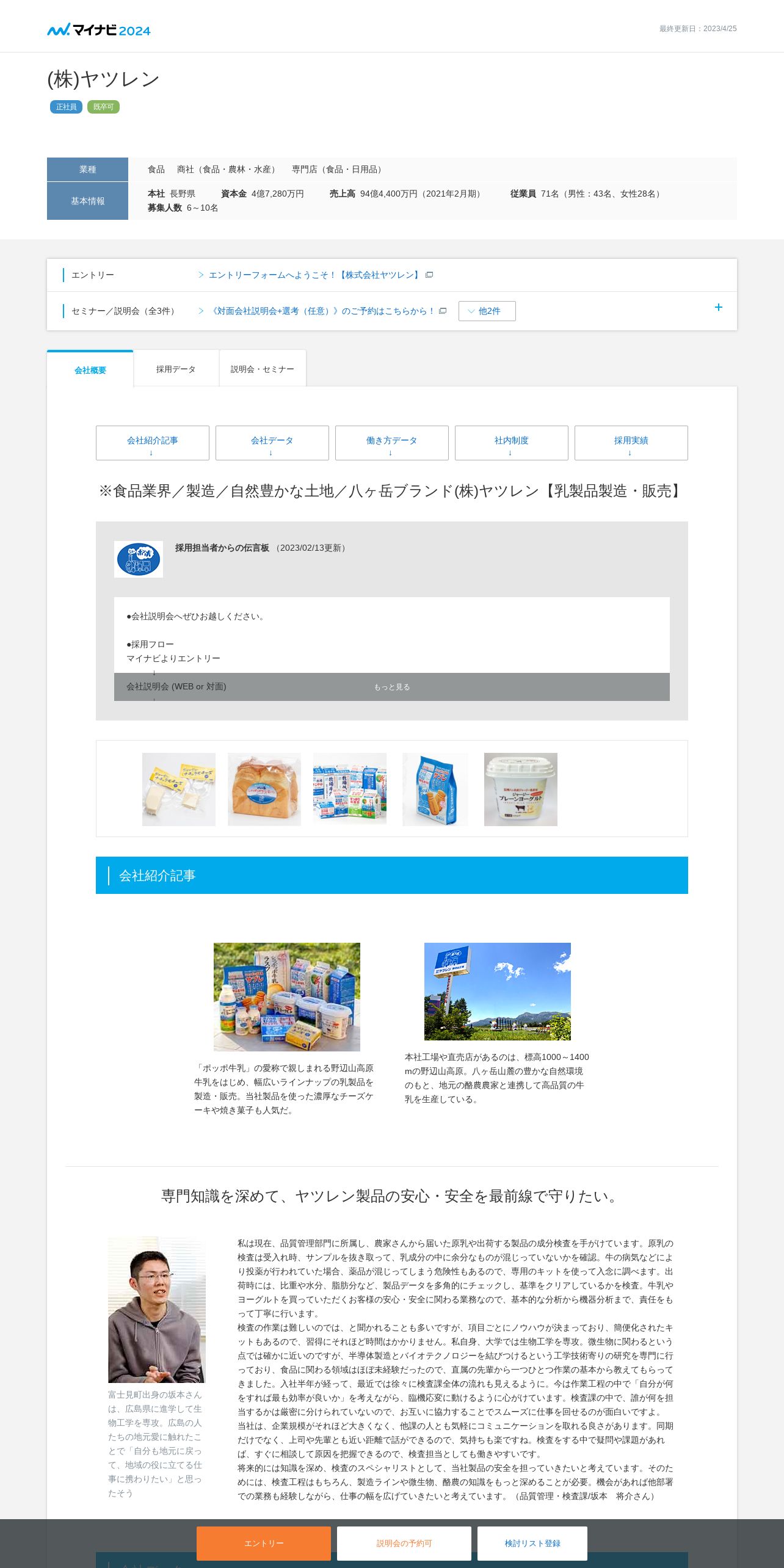Open the bread loaf thumbnail

264,789
